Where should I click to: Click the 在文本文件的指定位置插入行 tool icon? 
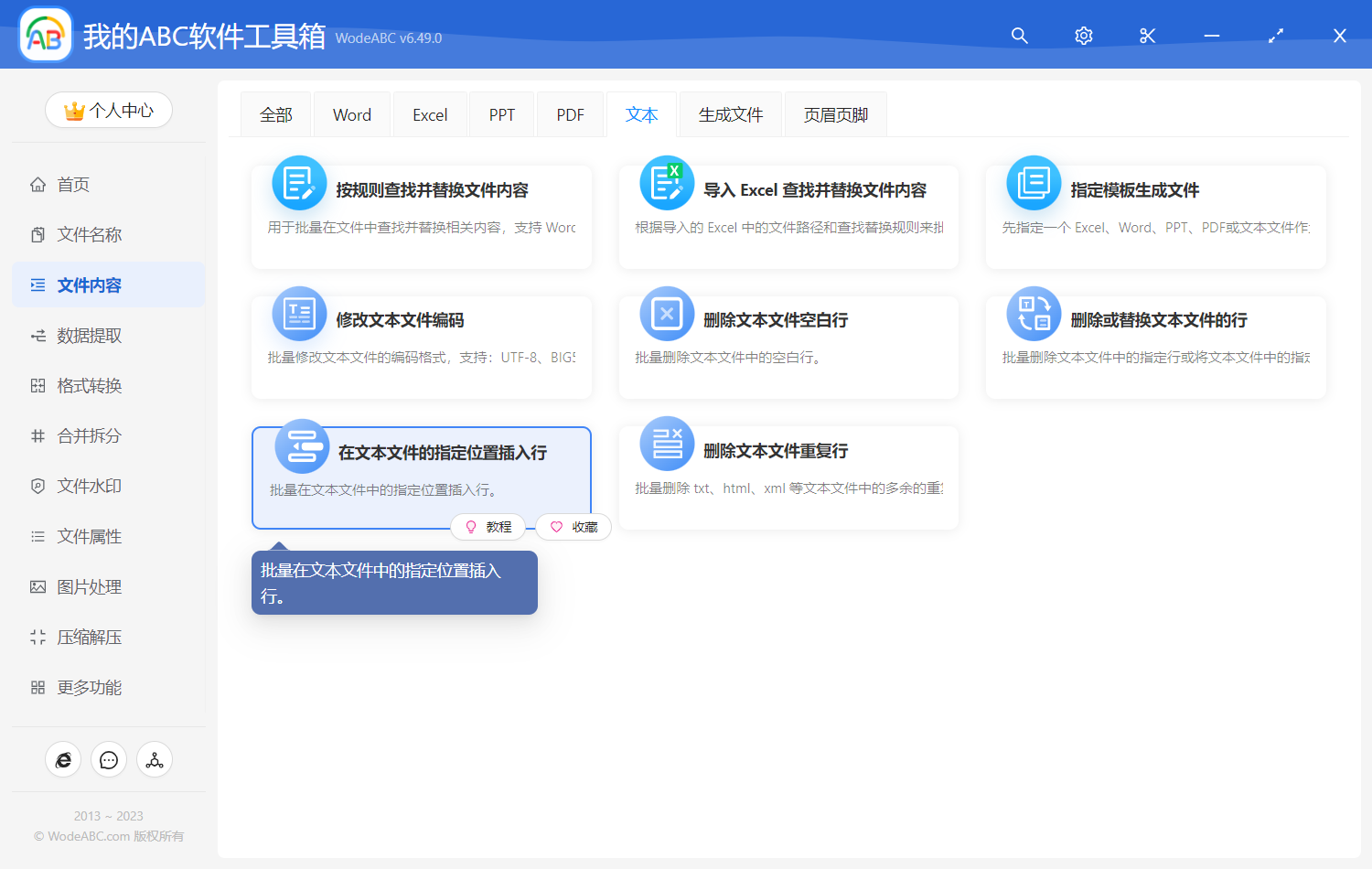[302, 444]
